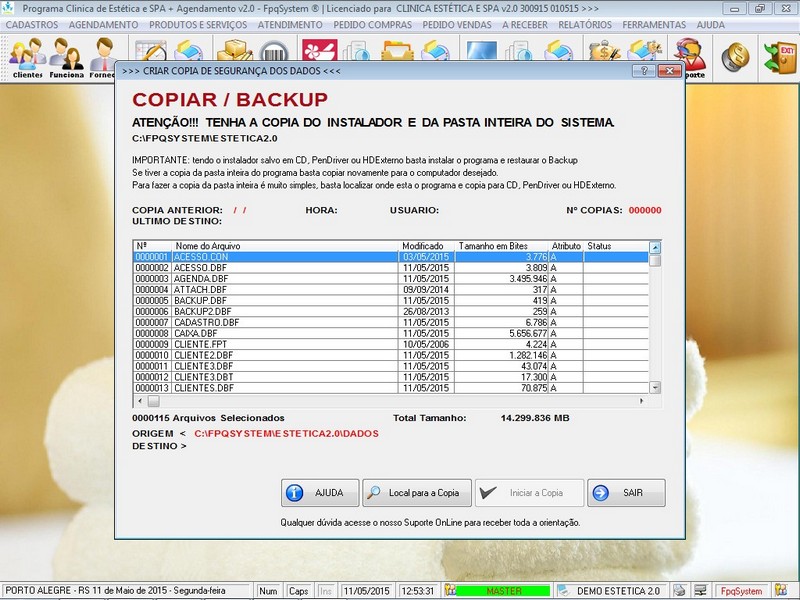Click the printer icon in the status bar

click(679, 590)
